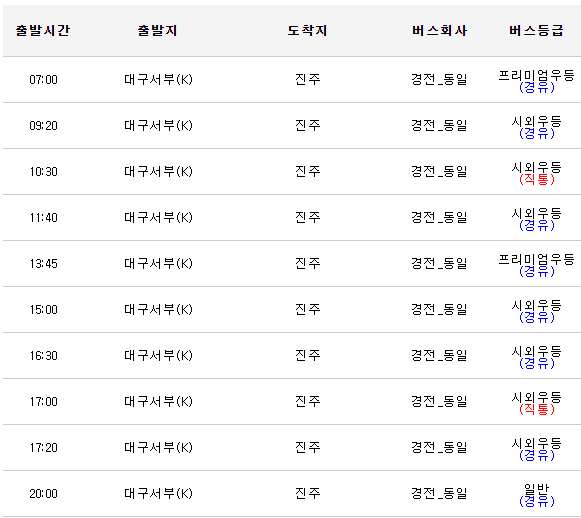The image size is (581, 518).
Task: Click 경전_동일 company in the 20:00 row
Action: [x=439, y=493]
